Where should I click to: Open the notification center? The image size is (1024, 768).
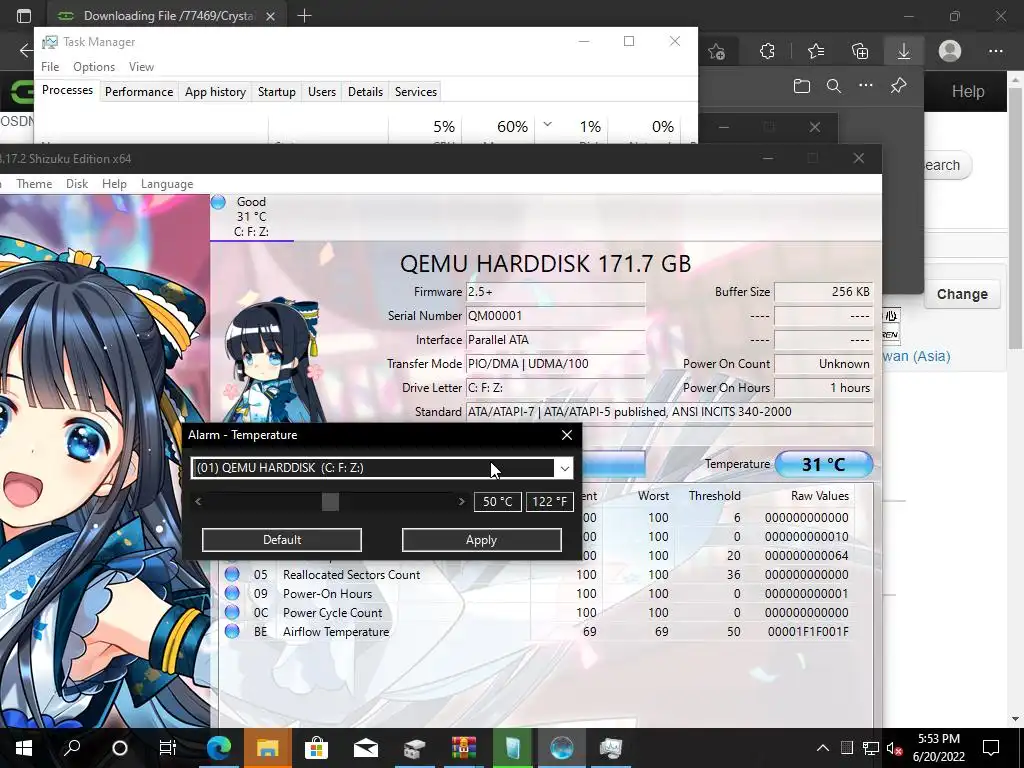[x=991, y=748]
